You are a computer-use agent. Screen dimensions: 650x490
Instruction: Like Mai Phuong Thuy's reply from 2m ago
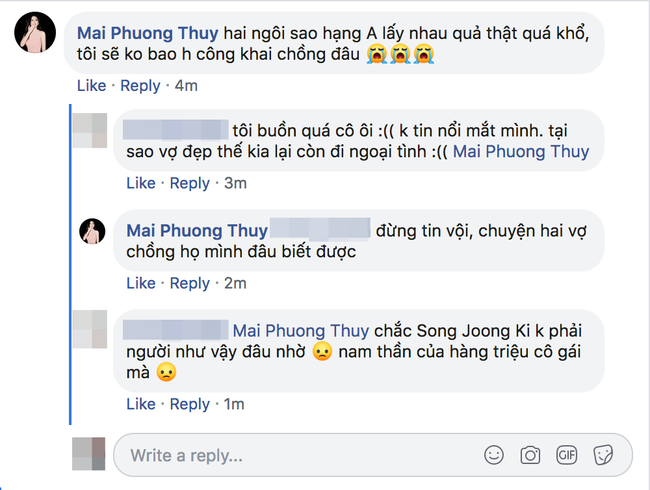click(x=141, y=283)
